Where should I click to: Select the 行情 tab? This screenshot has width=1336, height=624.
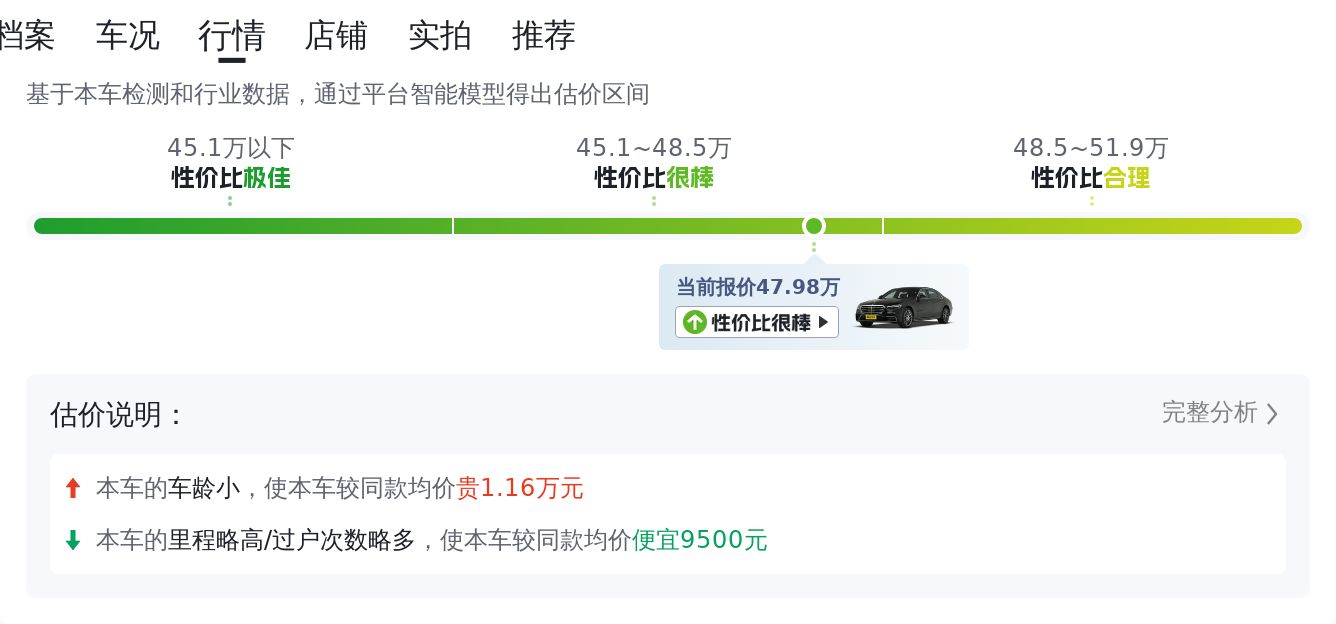[232, 36]
